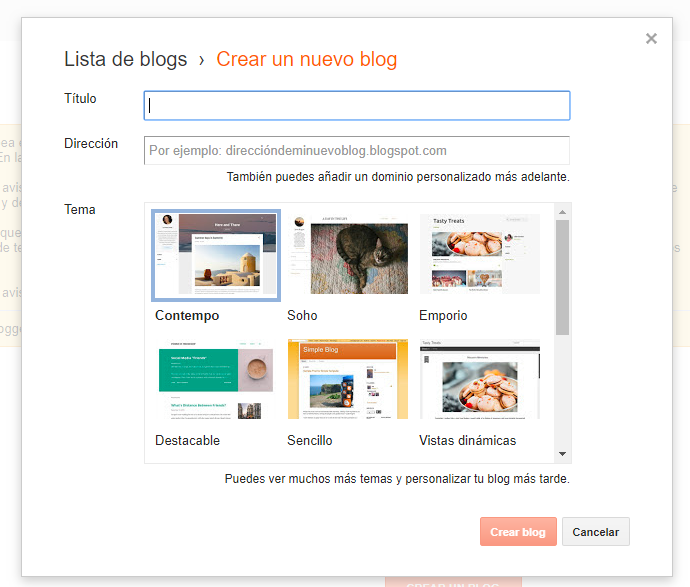Click the Cancelar button
Screen dimensions: 690x587
[x=595, y=532]
